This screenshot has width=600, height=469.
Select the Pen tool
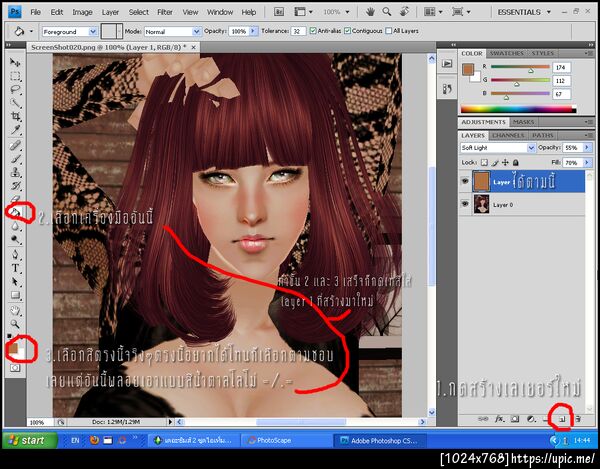click(15, 254)
